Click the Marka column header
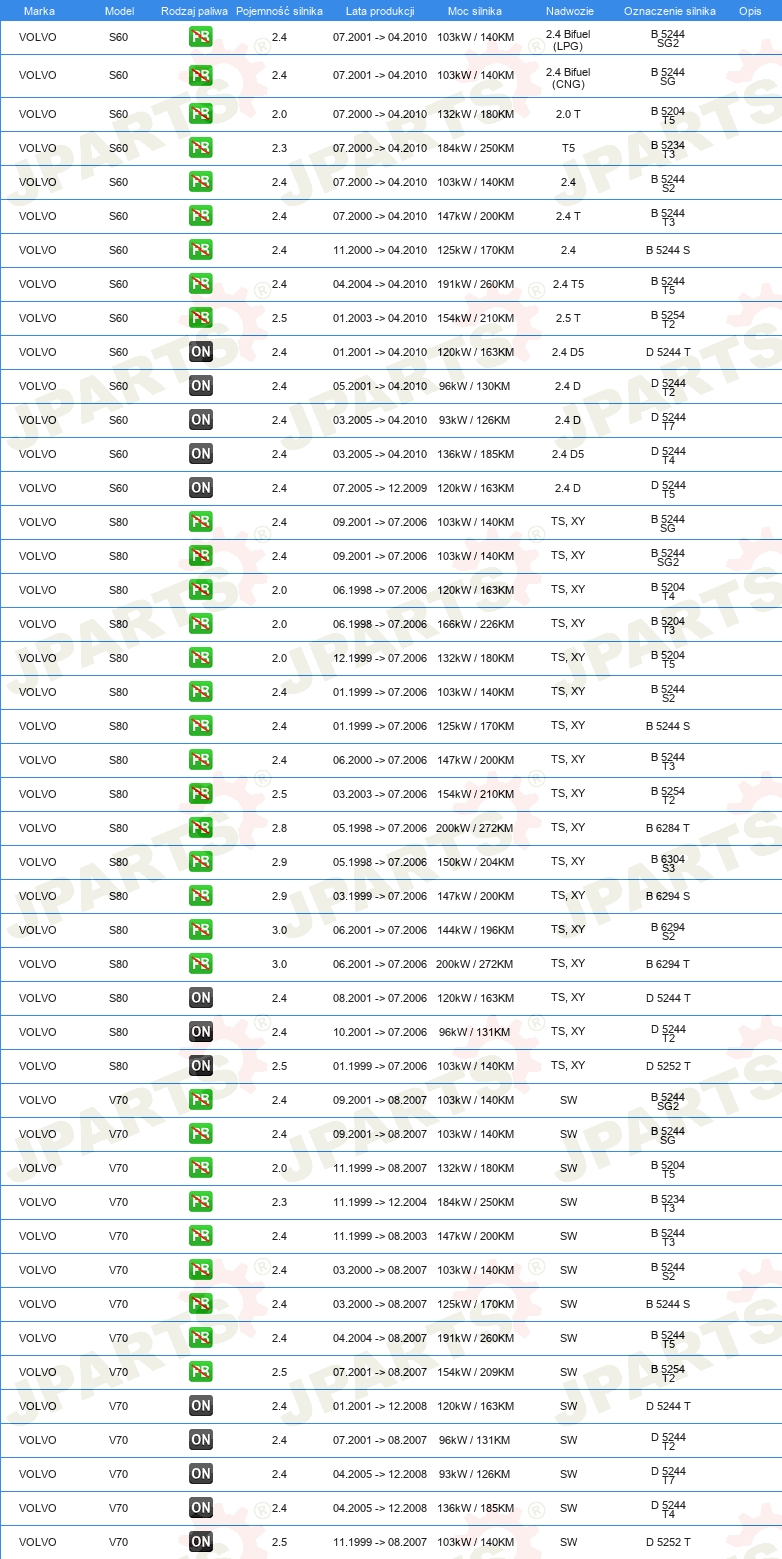 tap(39, 10)
